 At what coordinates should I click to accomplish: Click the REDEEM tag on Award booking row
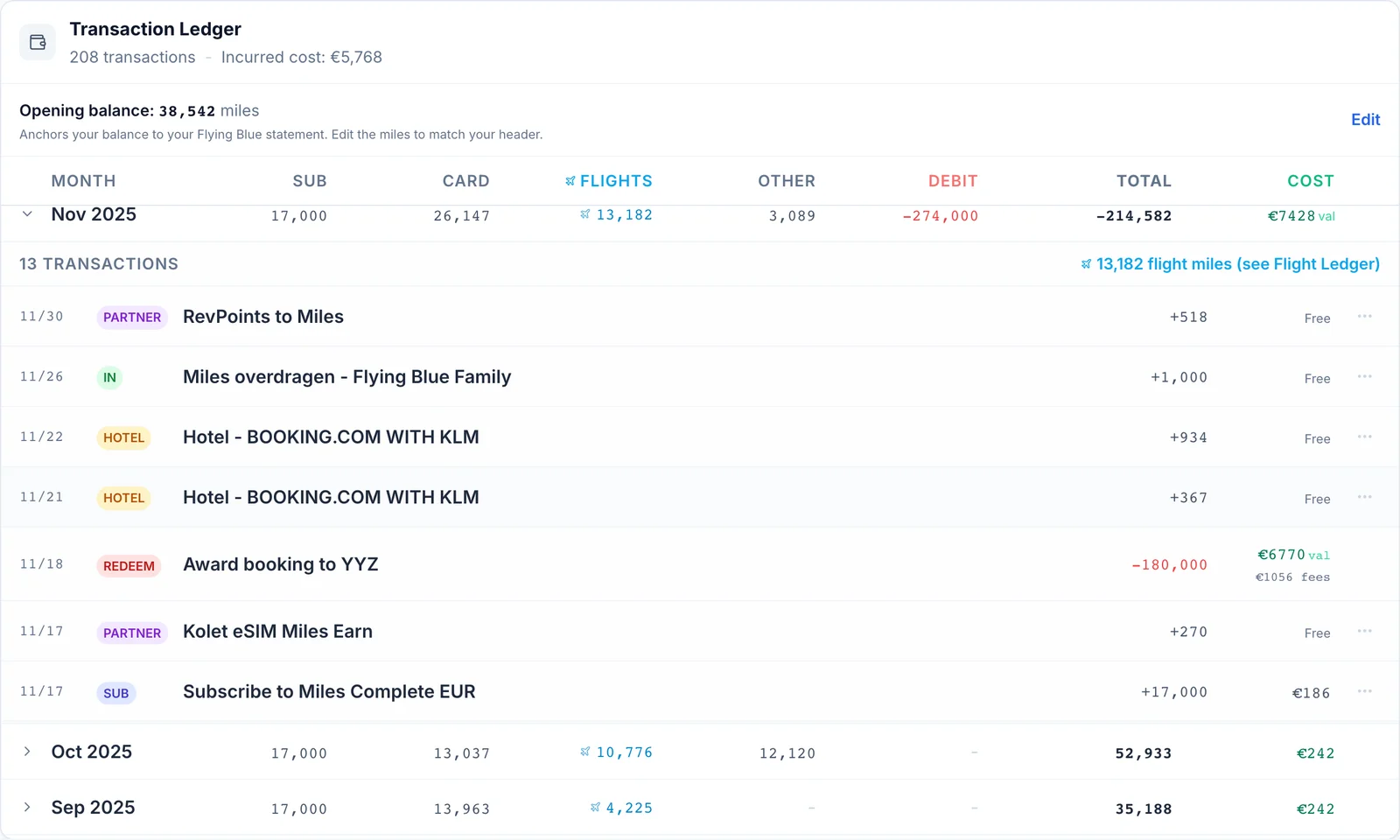click(129, 566)
